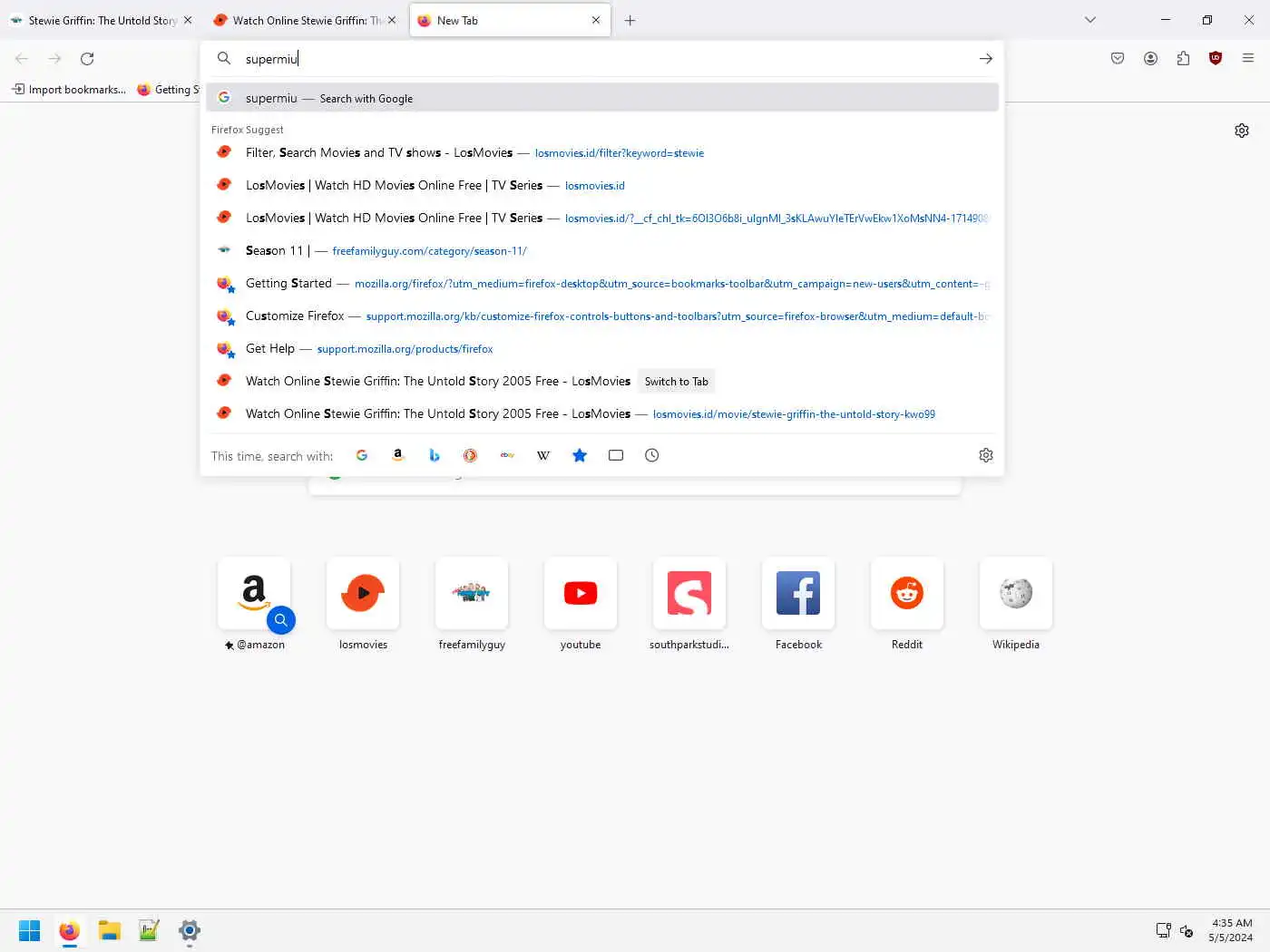Open the Season 11 freefamilyguy suggestion
The width and height of the screenshot is (1270, 952).
[602, 250]
